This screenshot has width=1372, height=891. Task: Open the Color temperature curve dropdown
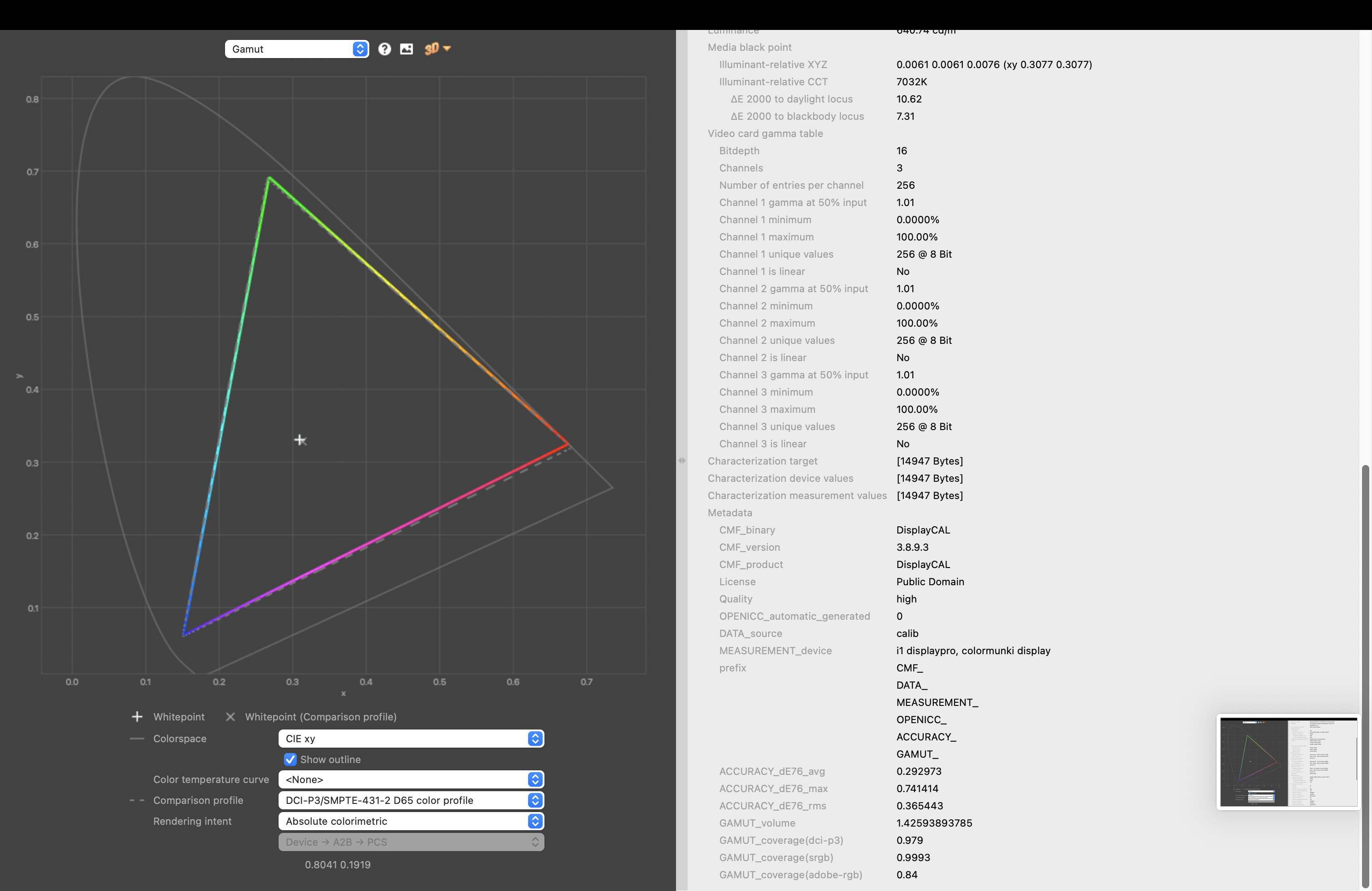tap(411, 779)
